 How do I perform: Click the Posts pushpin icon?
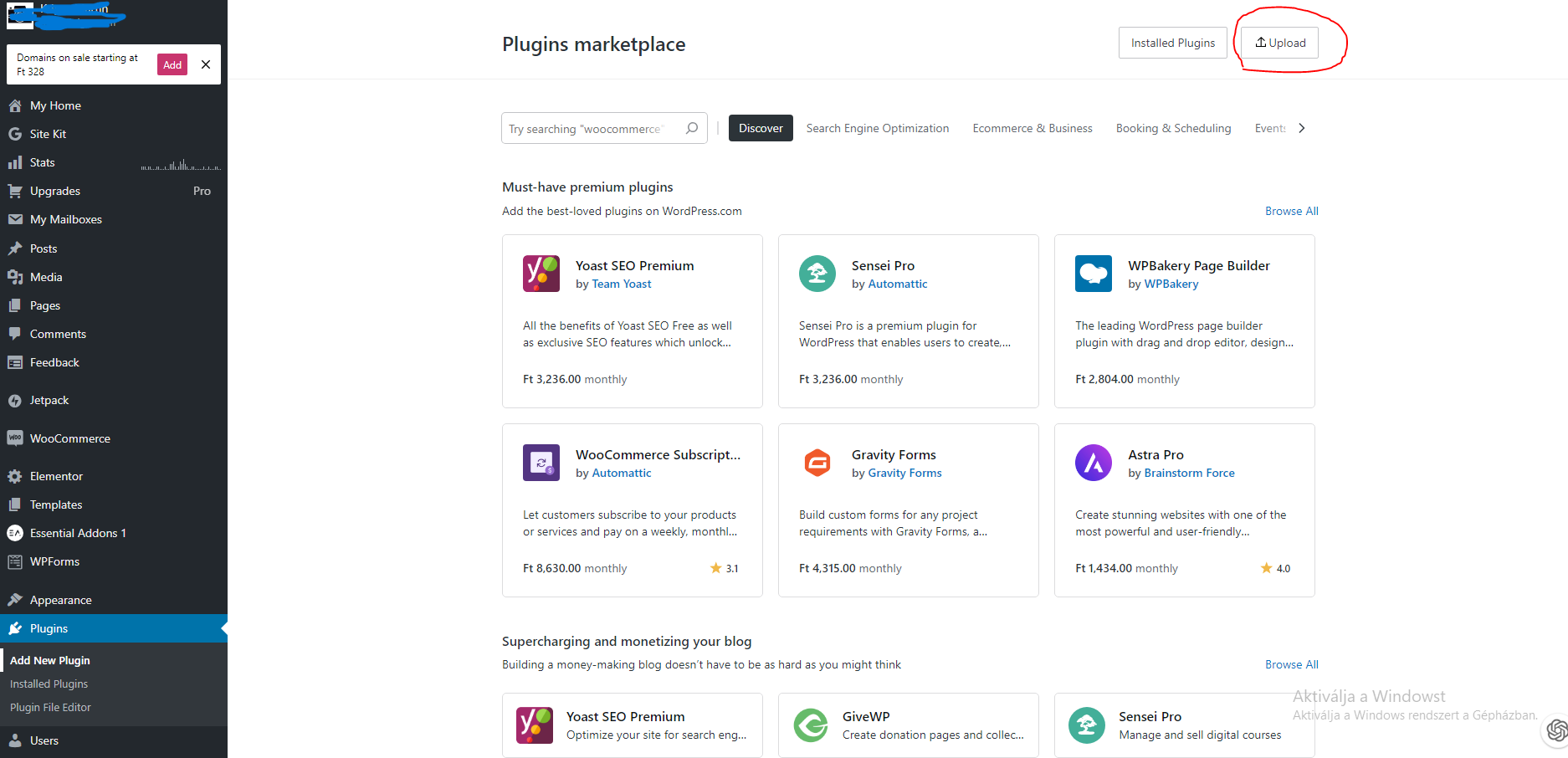(15, 248)
